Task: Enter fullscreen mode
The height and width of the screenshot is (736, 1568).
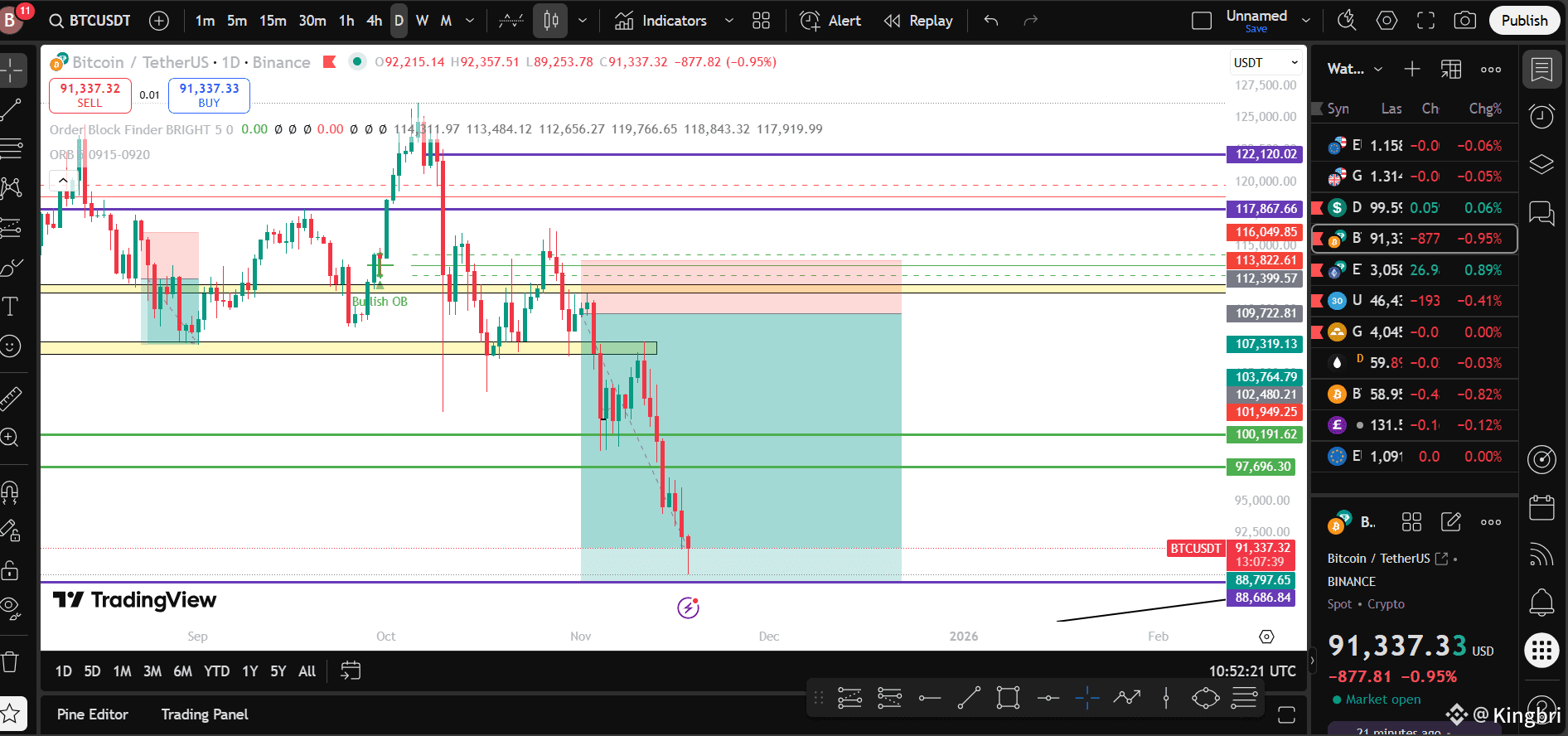Action: click(x=1425, y=21)
